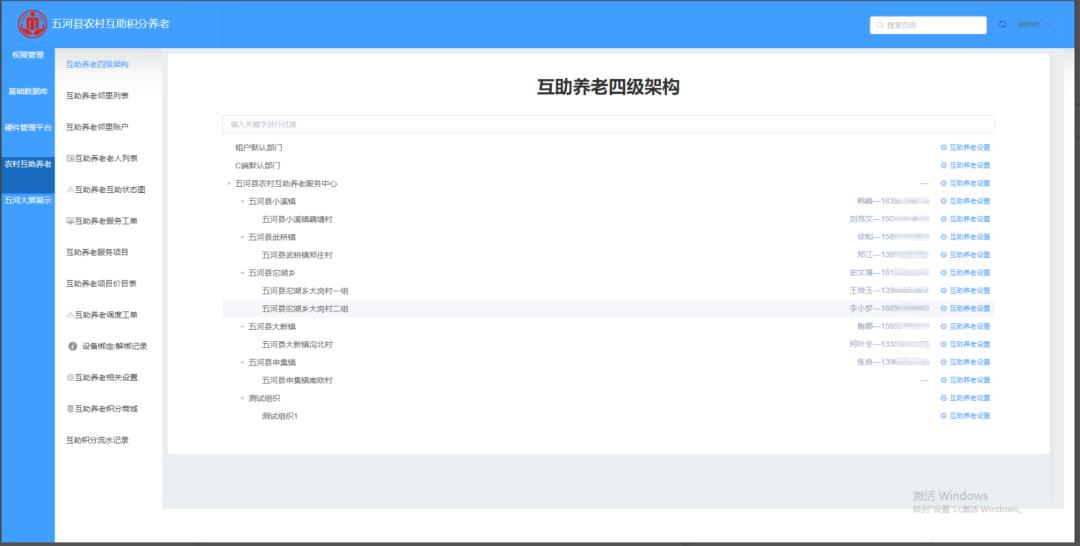Screen dimensions: 1080x546
Task: Collapse the 测试组织 node arrow
Action: 242,399
